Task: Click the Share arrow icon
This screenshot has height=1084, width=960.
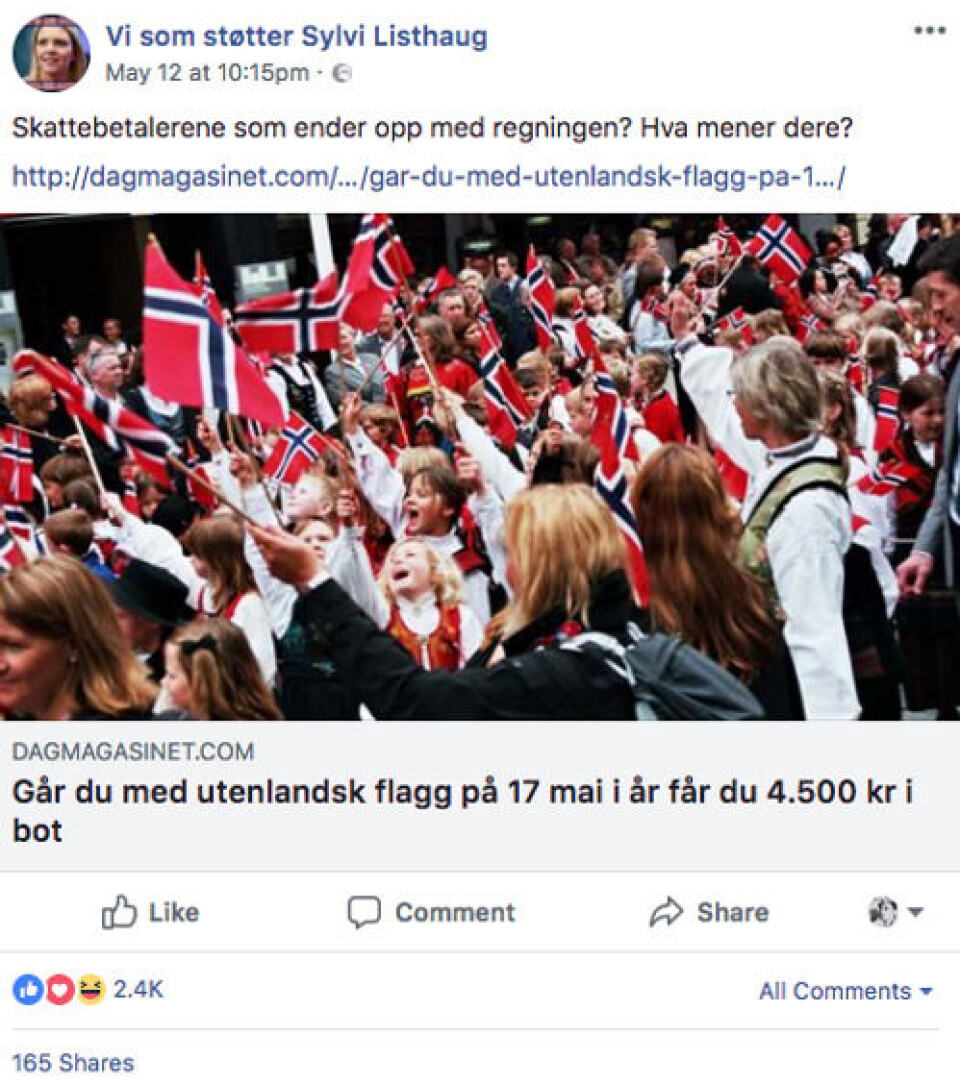Action: 666,912
